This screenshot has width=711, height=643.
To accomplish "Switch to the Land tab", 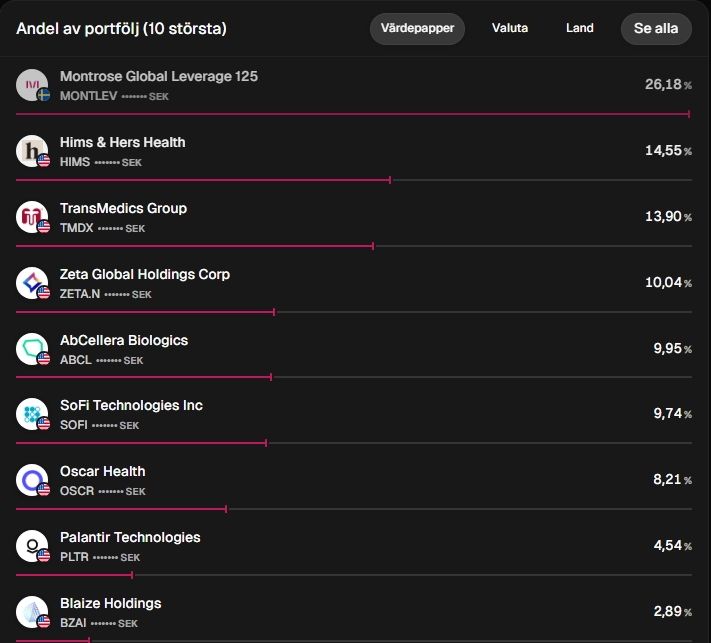I will point(580,29).
